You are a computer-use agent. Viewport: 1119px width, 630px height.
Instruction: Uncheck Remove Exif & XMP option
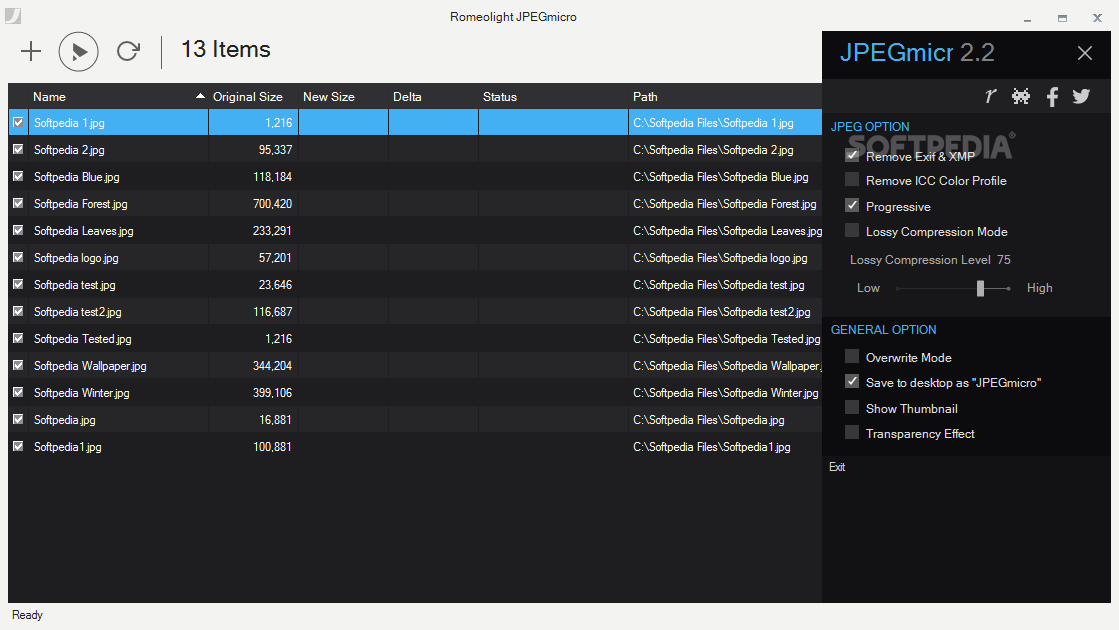tap(852, 155)
